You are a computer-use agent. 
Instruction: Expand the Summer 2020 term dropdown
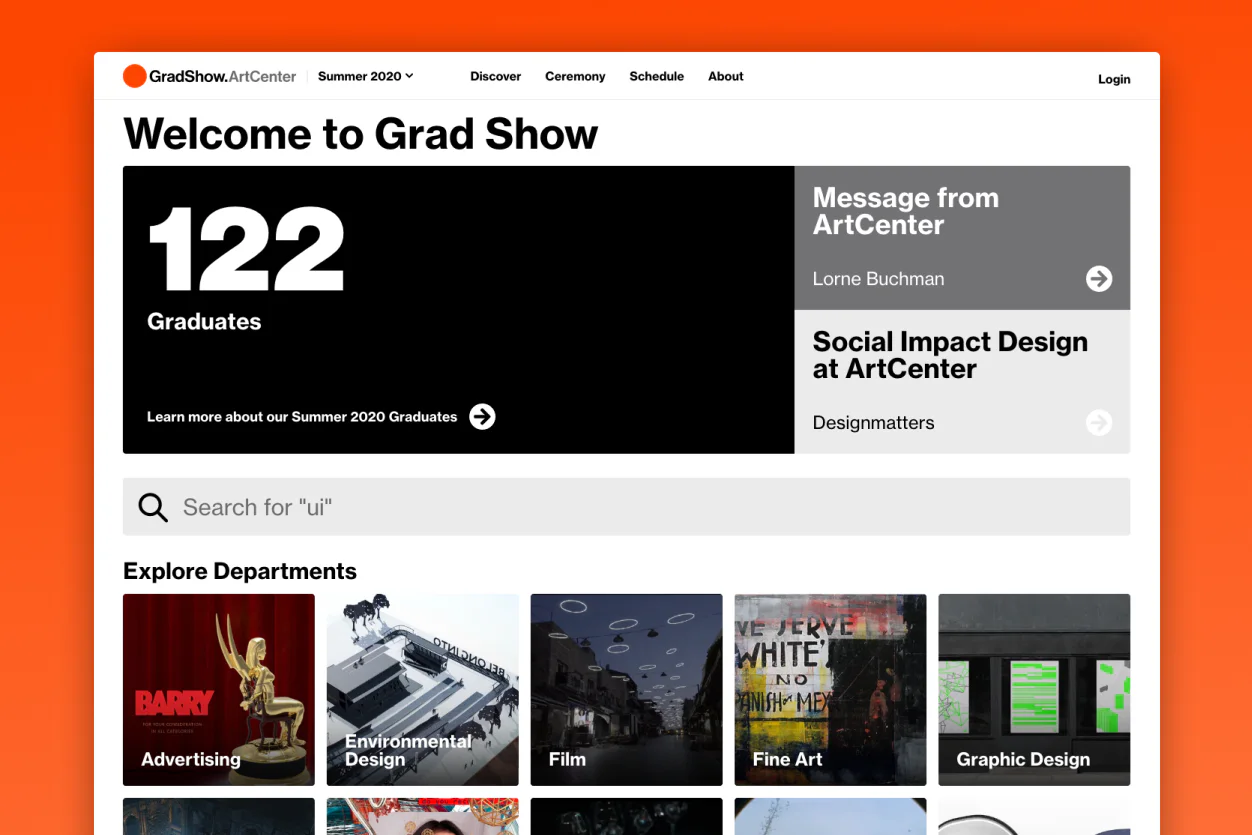click(366, 76)
